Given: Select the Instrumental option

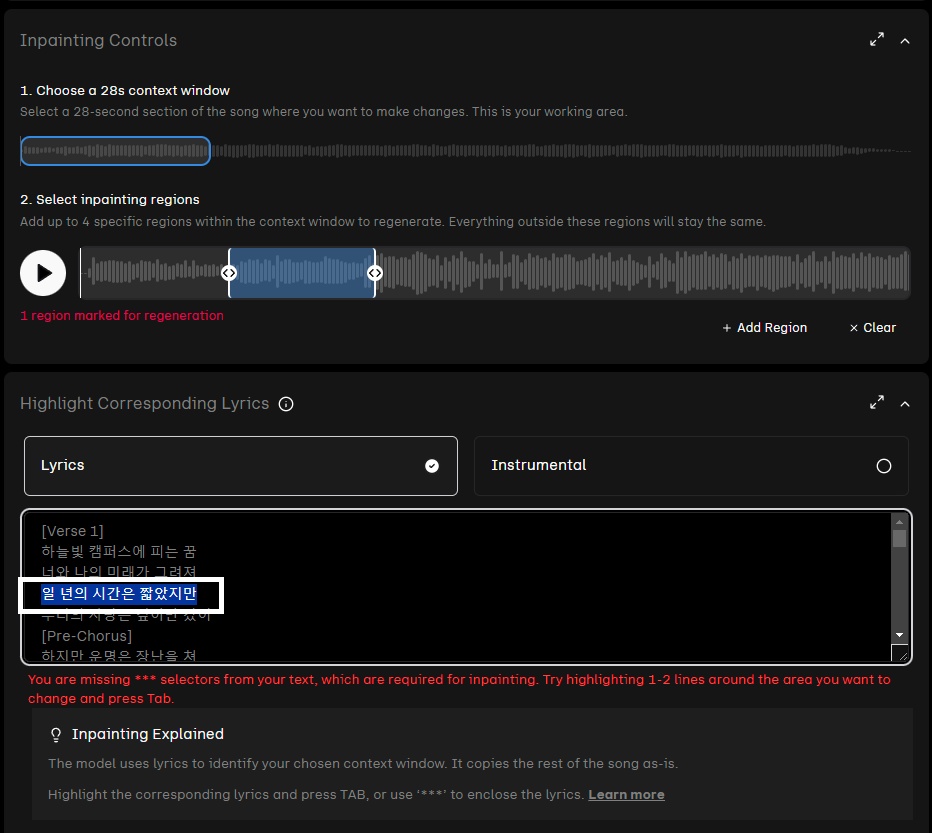Looking at the screenshot, I should click(x=690, y=465).
